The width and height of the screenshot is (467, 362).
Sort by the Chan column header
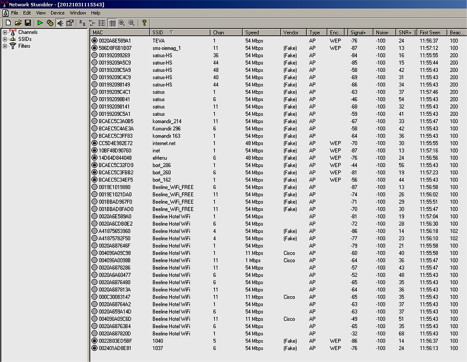(x=226, y=32)
